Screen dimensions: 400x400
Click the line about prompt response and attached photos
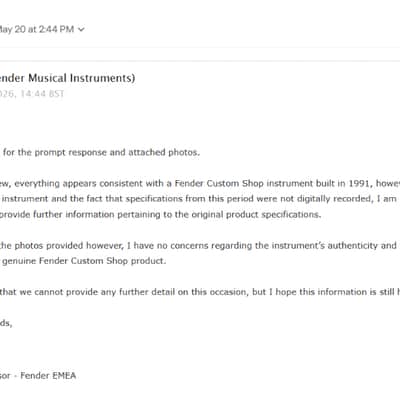point(100,153)
